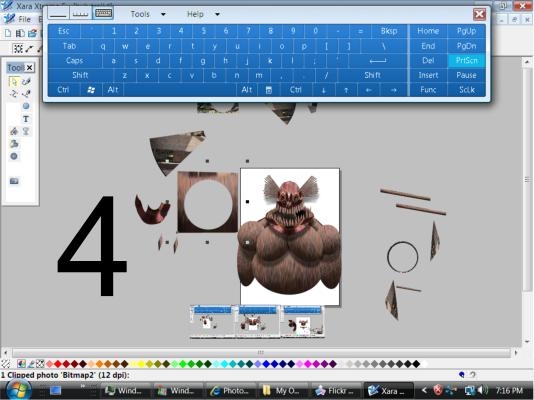
Task: Select the Freehand drawing tool
Action: (26, 82)
